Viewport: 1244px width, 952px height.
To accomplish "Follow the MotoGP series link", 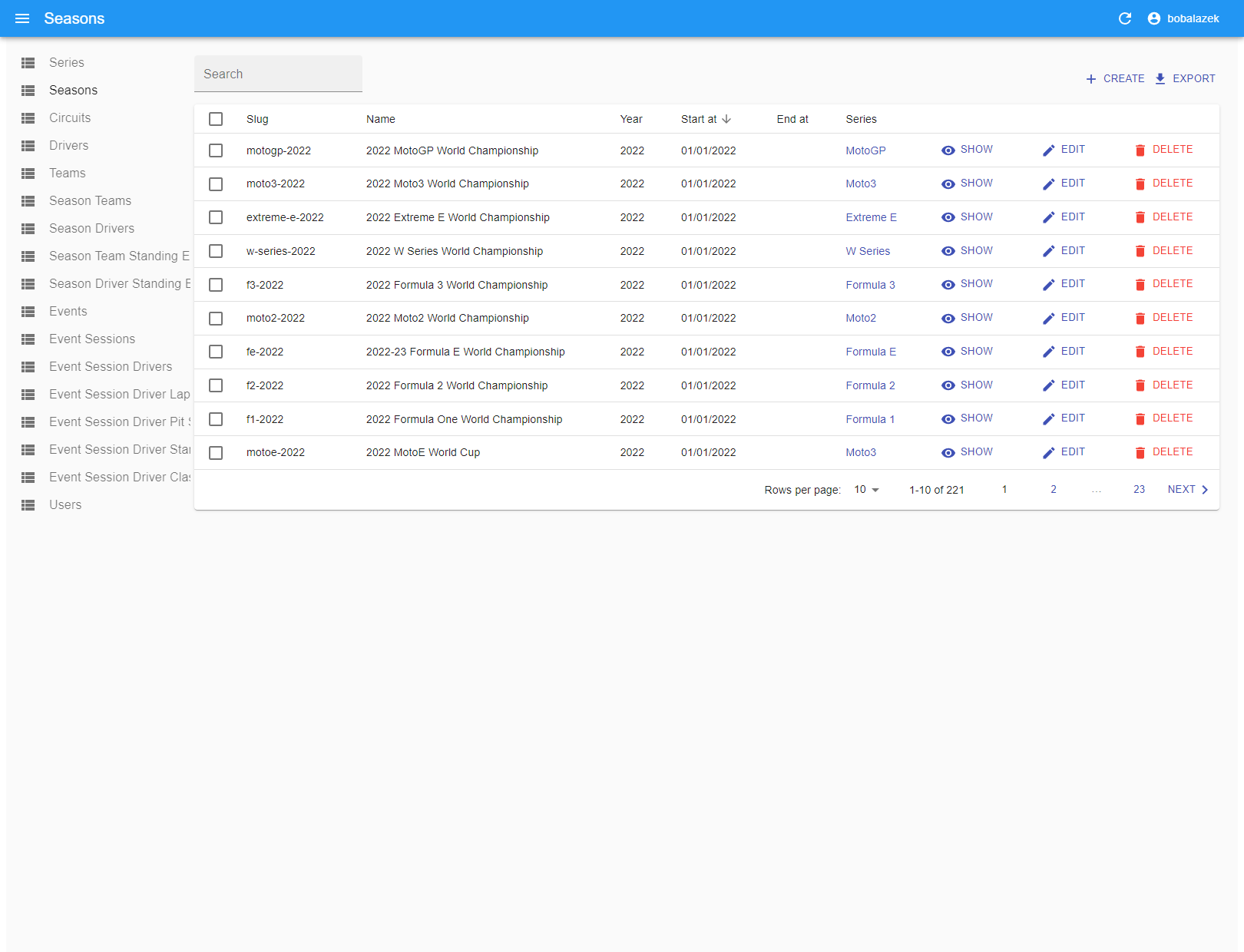I will [865, 150].
